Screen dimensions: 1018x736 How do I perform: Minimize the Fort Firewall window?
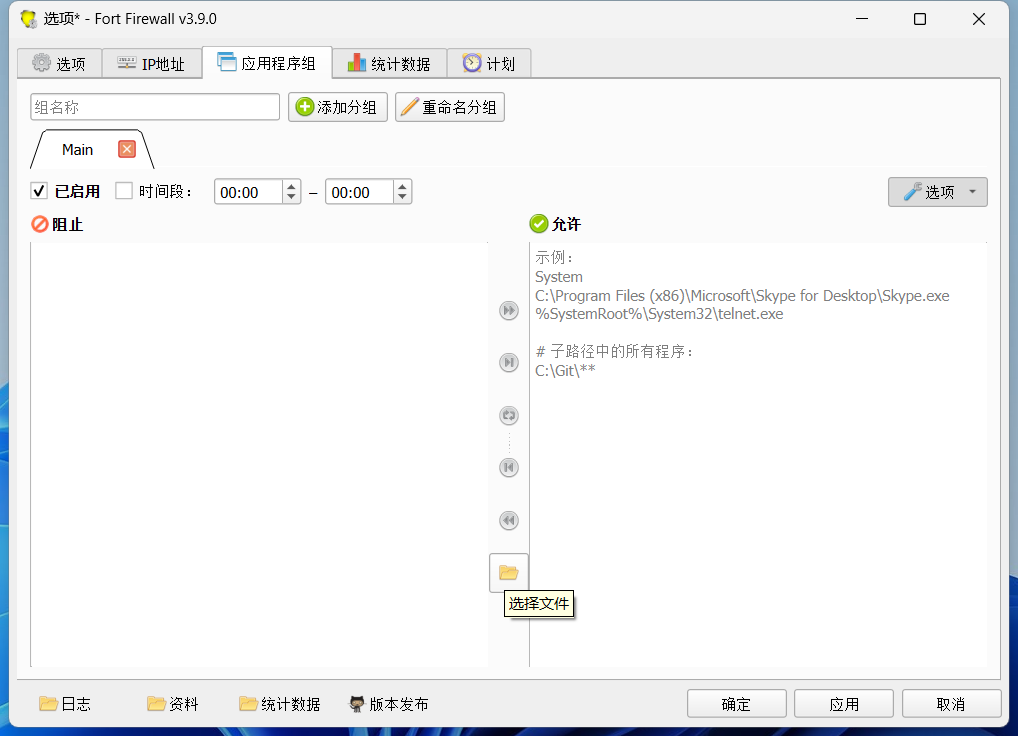tap(862, 19)
